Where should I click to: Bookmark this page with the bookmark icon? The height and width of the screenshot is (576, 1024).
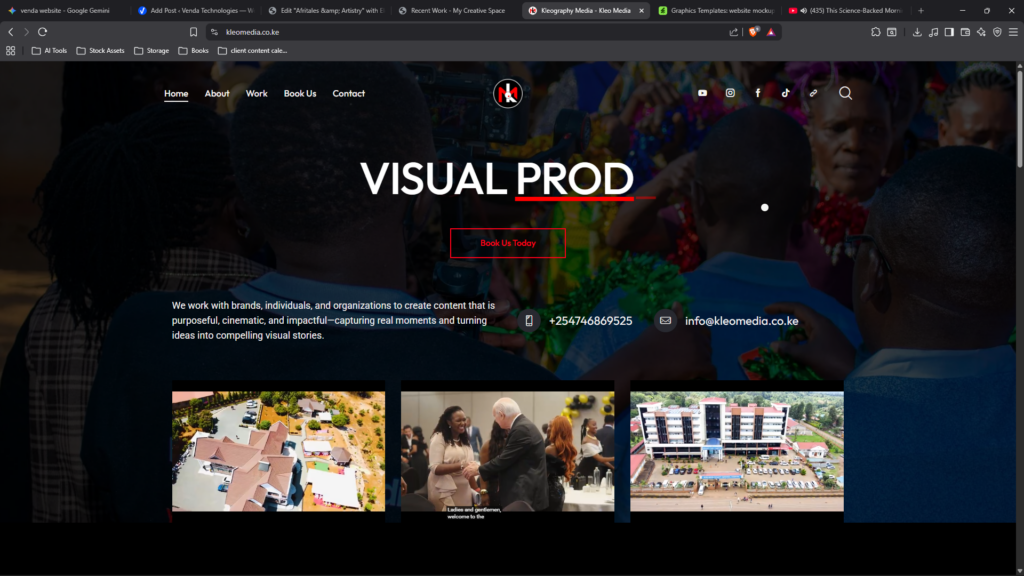[x=193, y=32]
